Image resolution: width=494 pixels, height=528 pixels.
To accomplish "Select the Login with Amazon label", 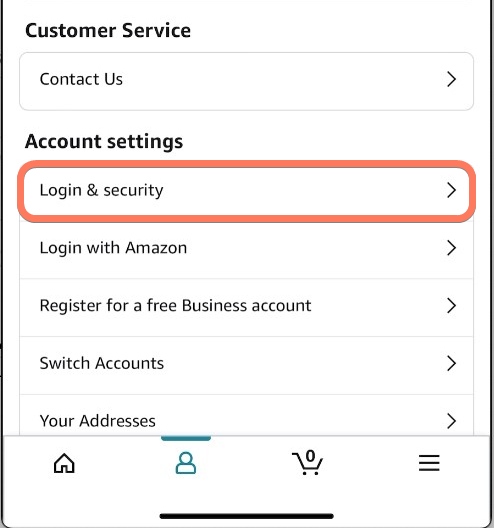I will pos(113,248).
